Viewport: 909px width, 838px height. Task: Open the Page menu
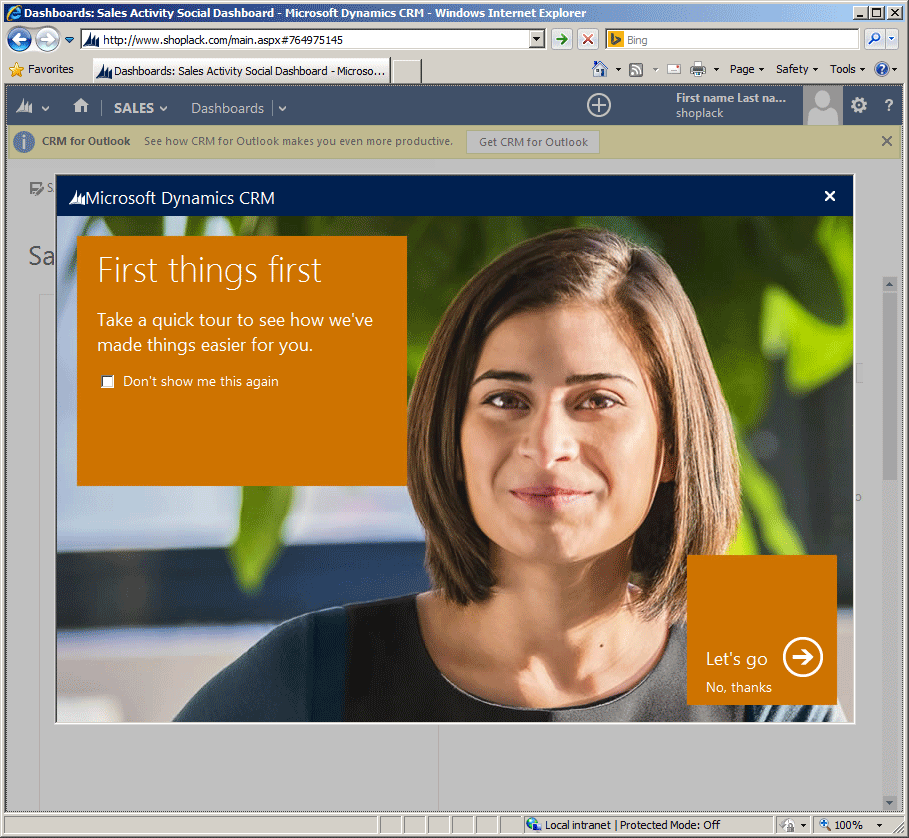point(747,70)
